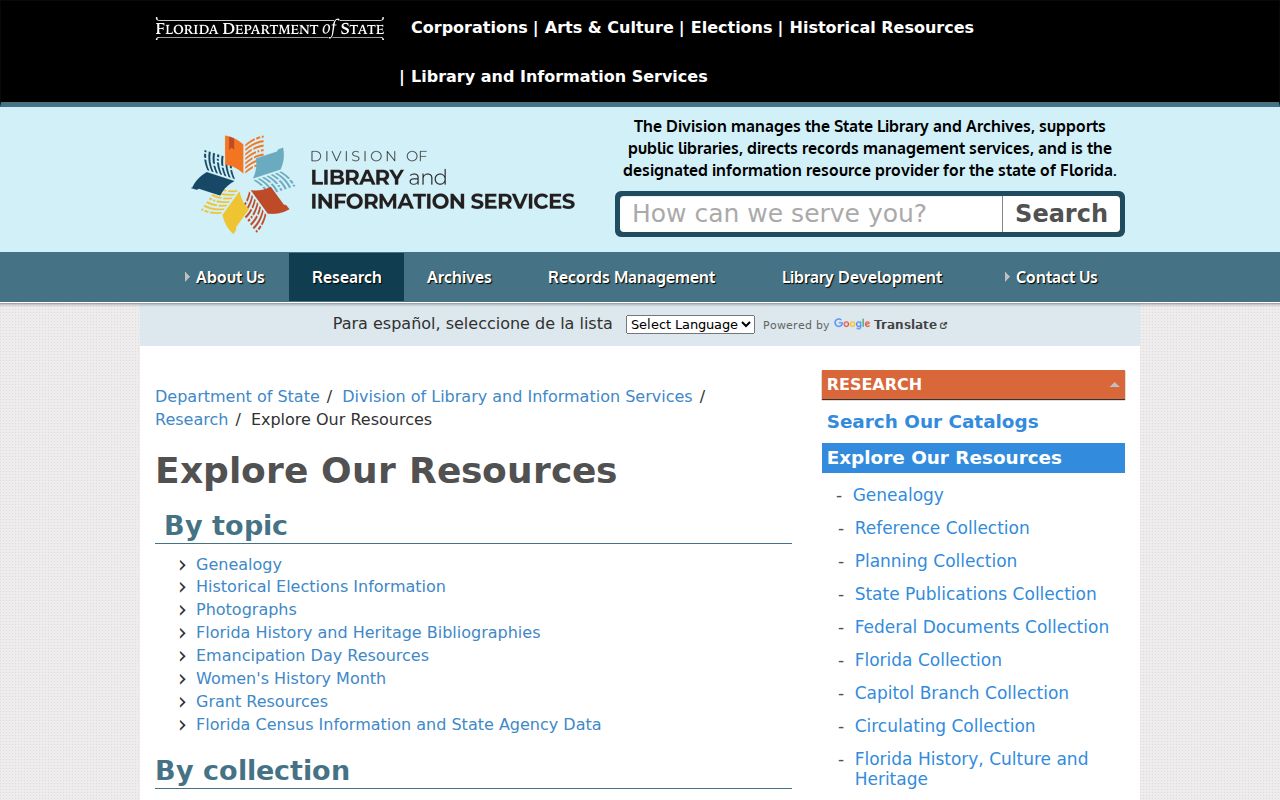Click the Florida Department of State logo
Screen dimensions: 1280x800
point(270,28)
